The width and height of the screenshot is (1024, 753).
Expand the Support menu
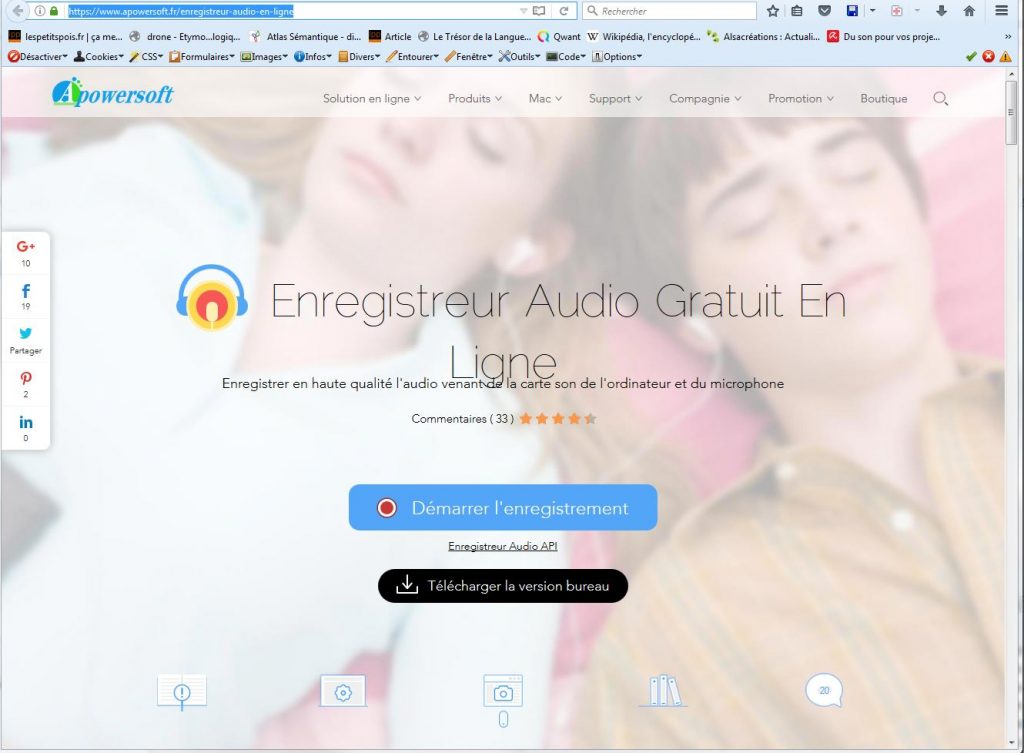[x=615, y=99]
